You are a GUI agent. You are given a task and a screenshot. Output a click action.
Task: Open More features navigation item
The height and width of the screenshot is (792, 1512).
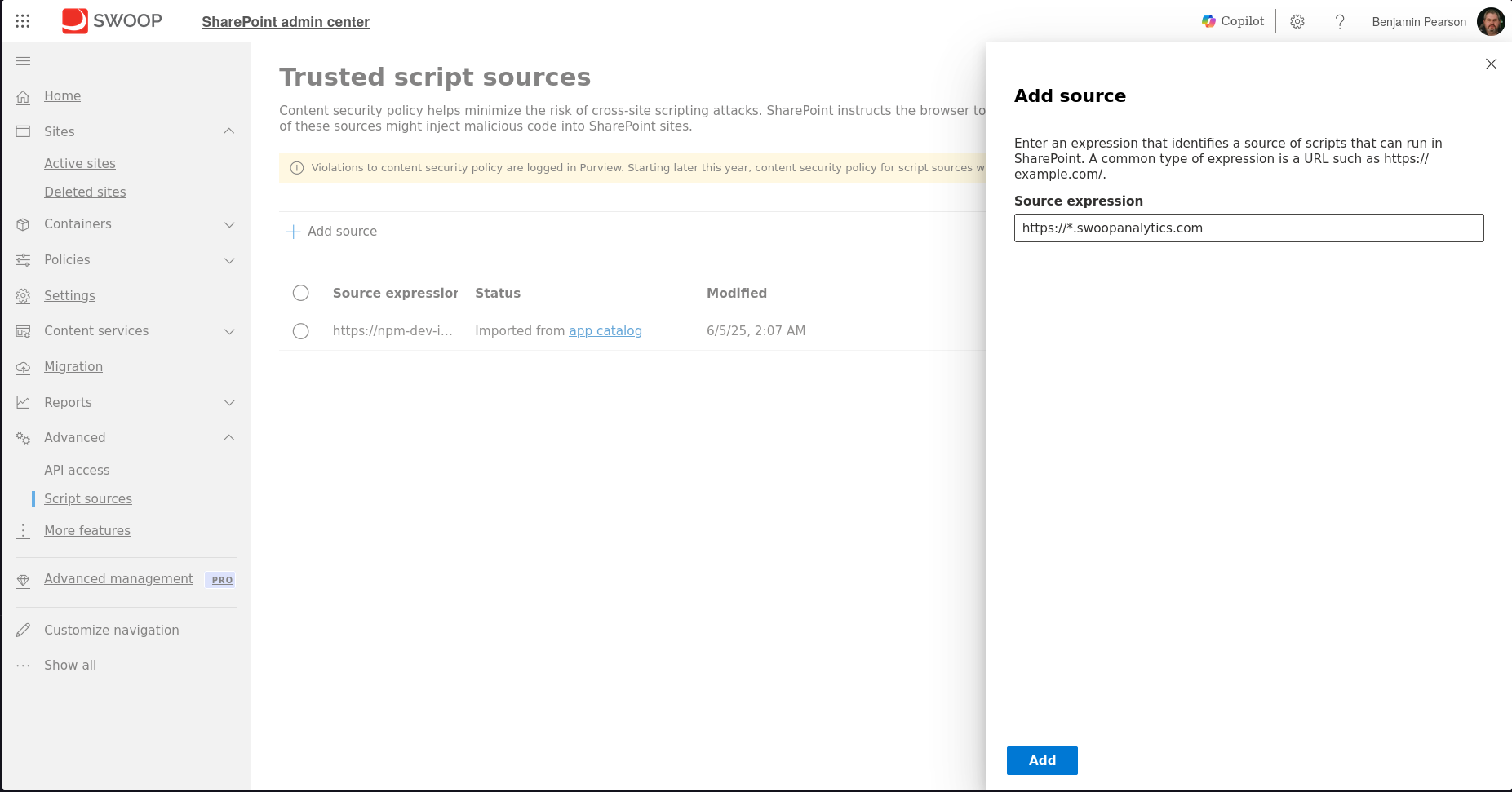87,531
